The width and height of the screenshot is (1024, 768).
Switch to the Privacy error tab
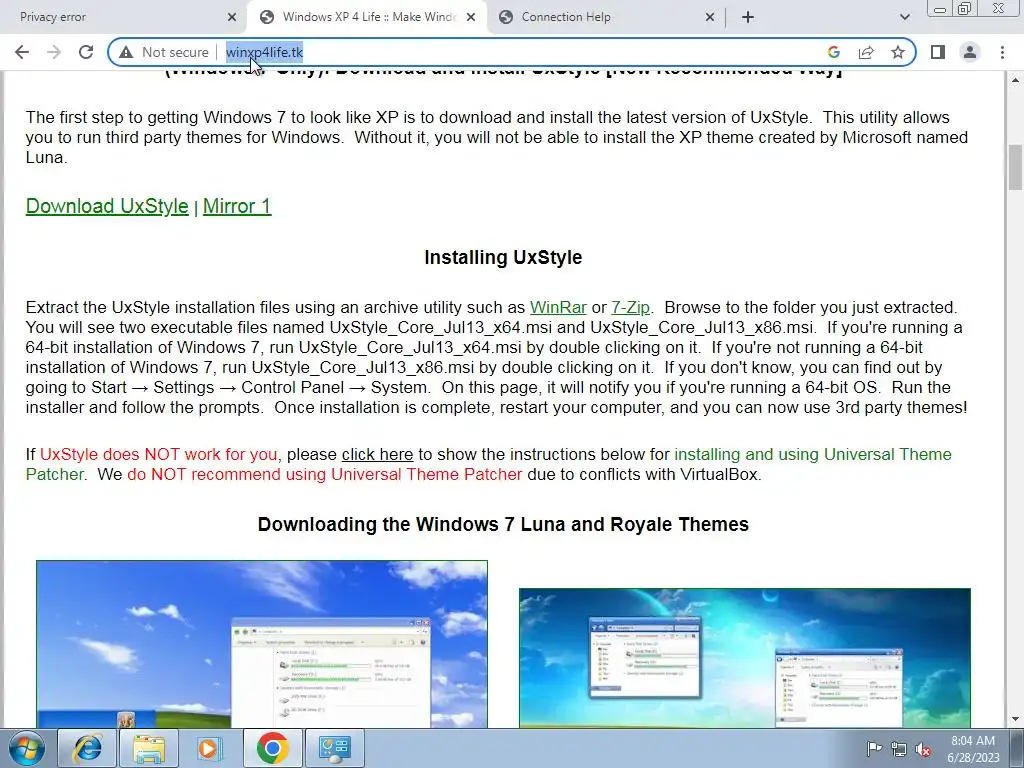[x=124, y=17]
